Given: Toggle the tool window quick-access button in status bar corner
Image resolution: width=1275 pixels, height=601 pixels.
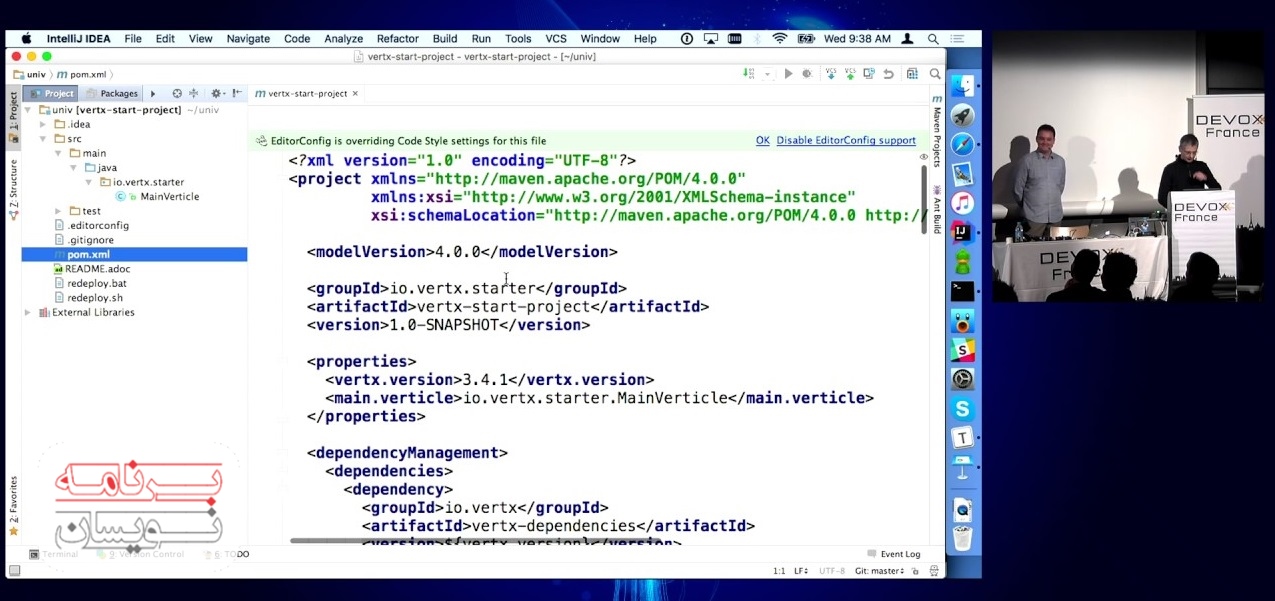Looking at the screenshot, I should (14, 571).
